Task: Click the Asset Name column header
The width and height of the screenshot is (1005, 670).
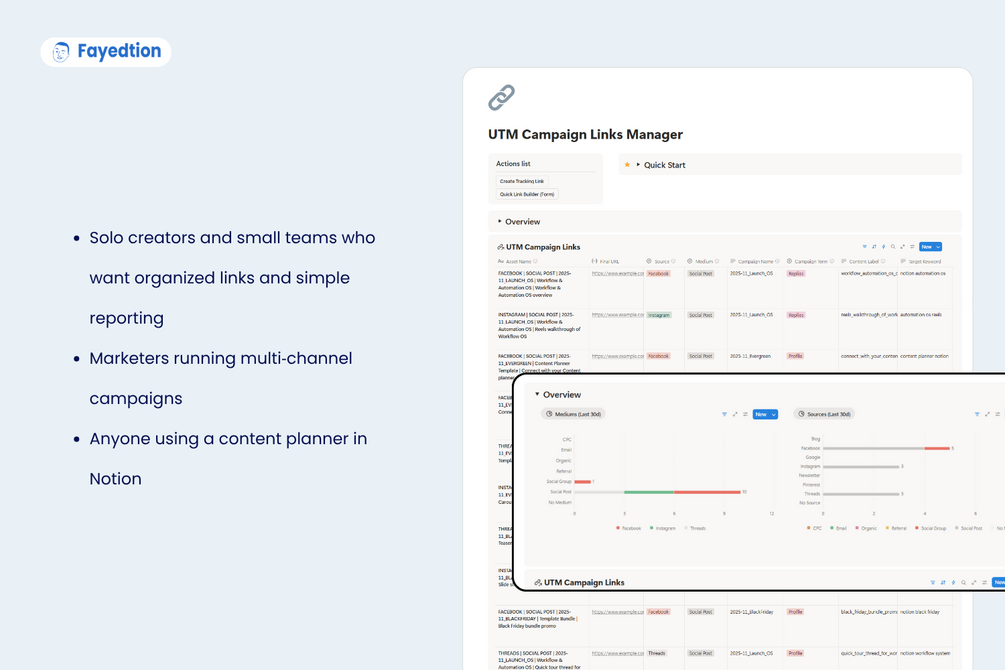Action: pos(519,262)
